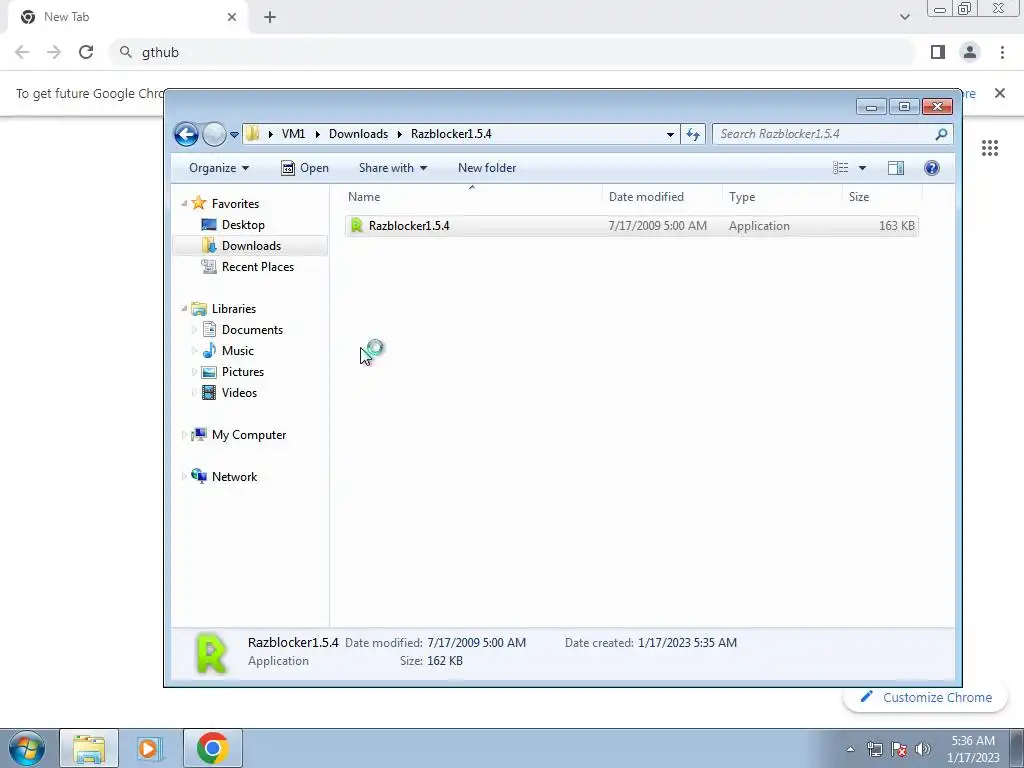Viewport: 1024px width, 768px height.
Task: Change view with the view icon
Action: click(x=840, y=168)
